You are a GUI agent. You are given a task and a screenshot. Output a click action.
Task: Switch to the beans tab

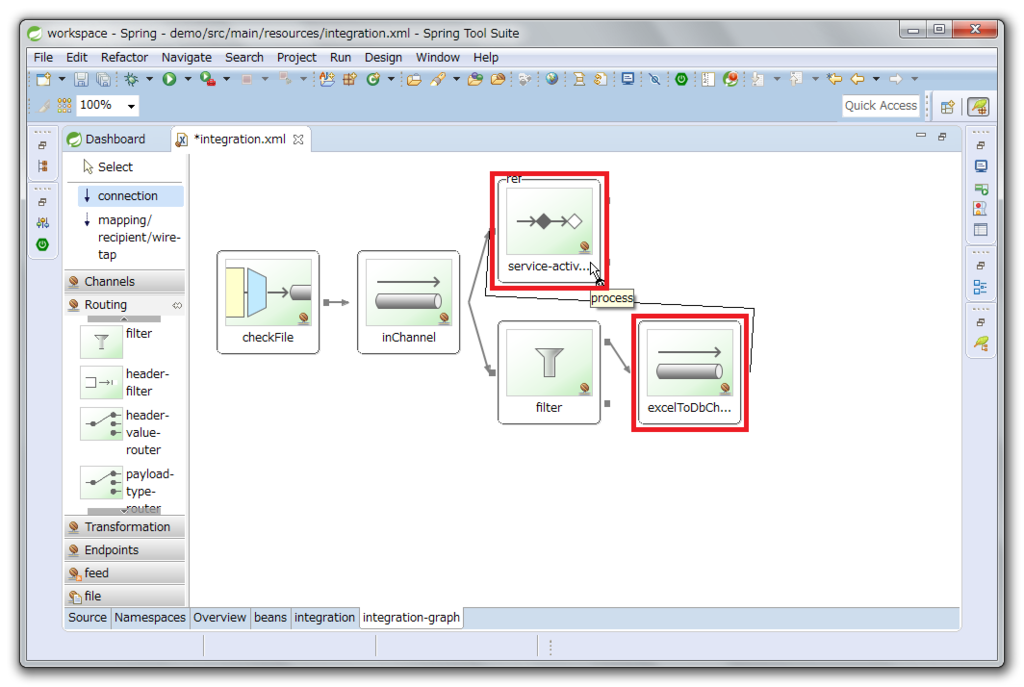pos(270,618)
